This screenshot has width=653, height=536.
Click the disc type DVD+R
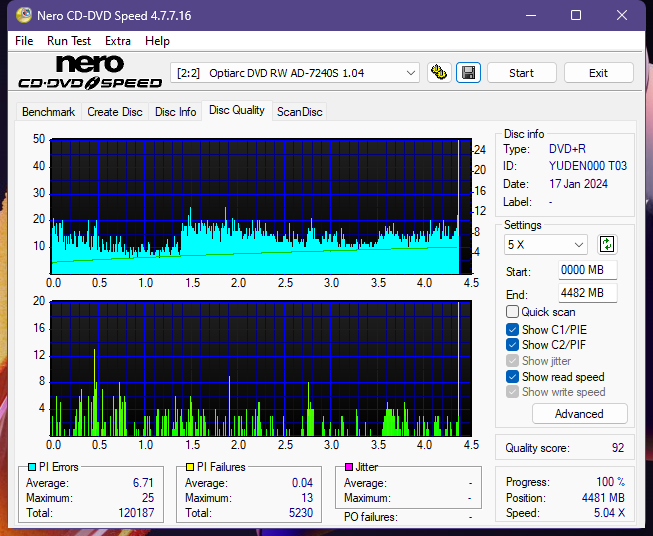(x=567, y=149)
